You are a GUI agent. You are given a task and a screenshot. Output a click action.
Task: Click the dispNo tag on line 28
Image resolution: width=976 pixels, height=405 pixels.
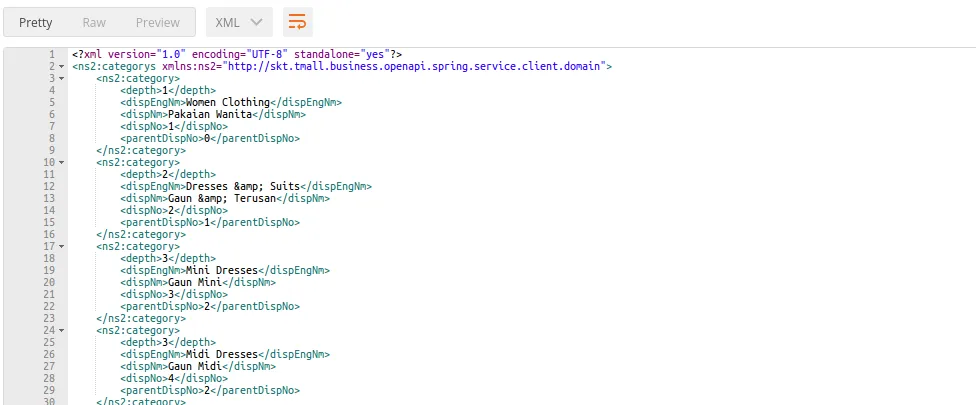coord(144,378)
